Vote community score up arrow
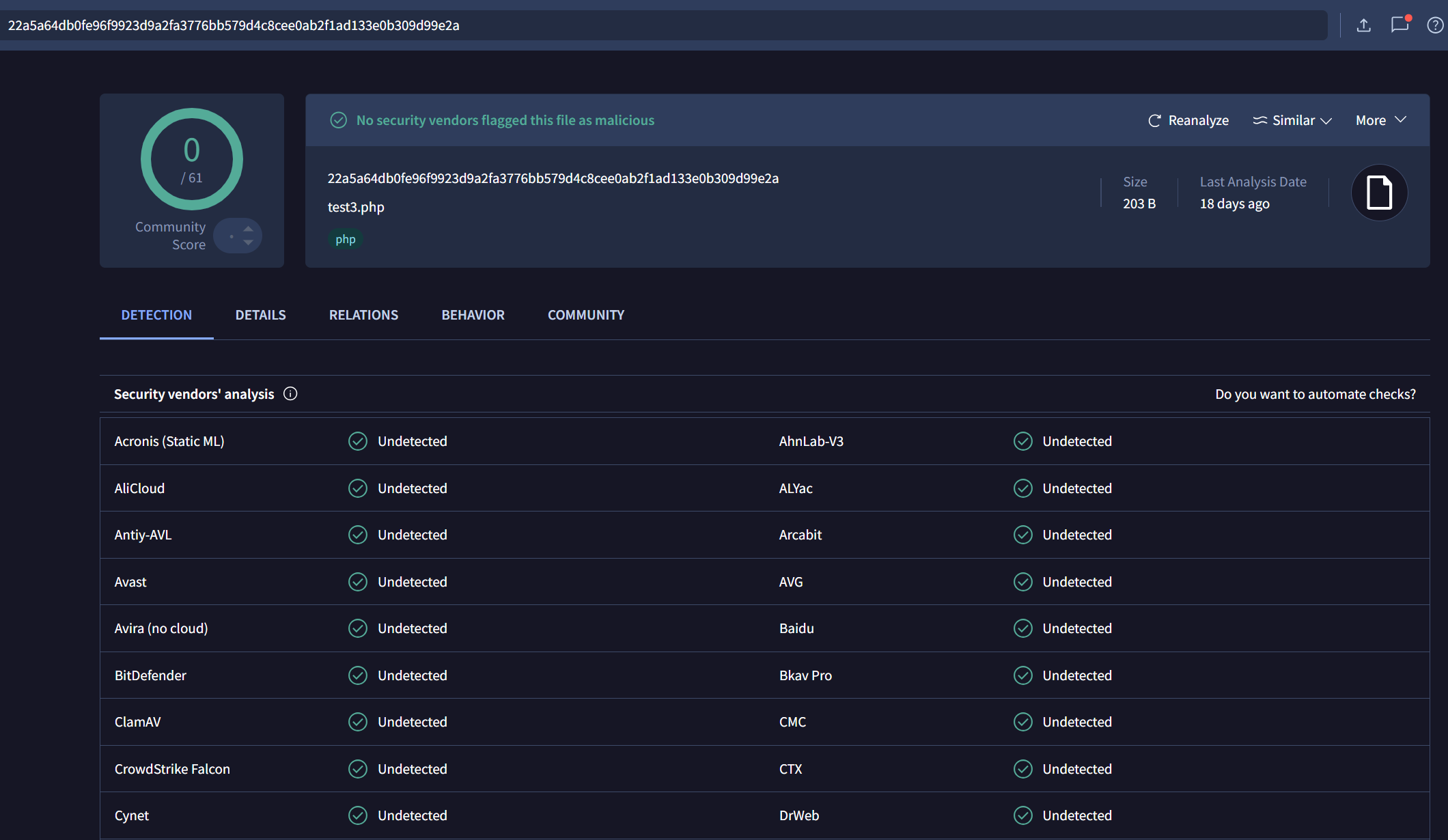 [x=249, y=229]
